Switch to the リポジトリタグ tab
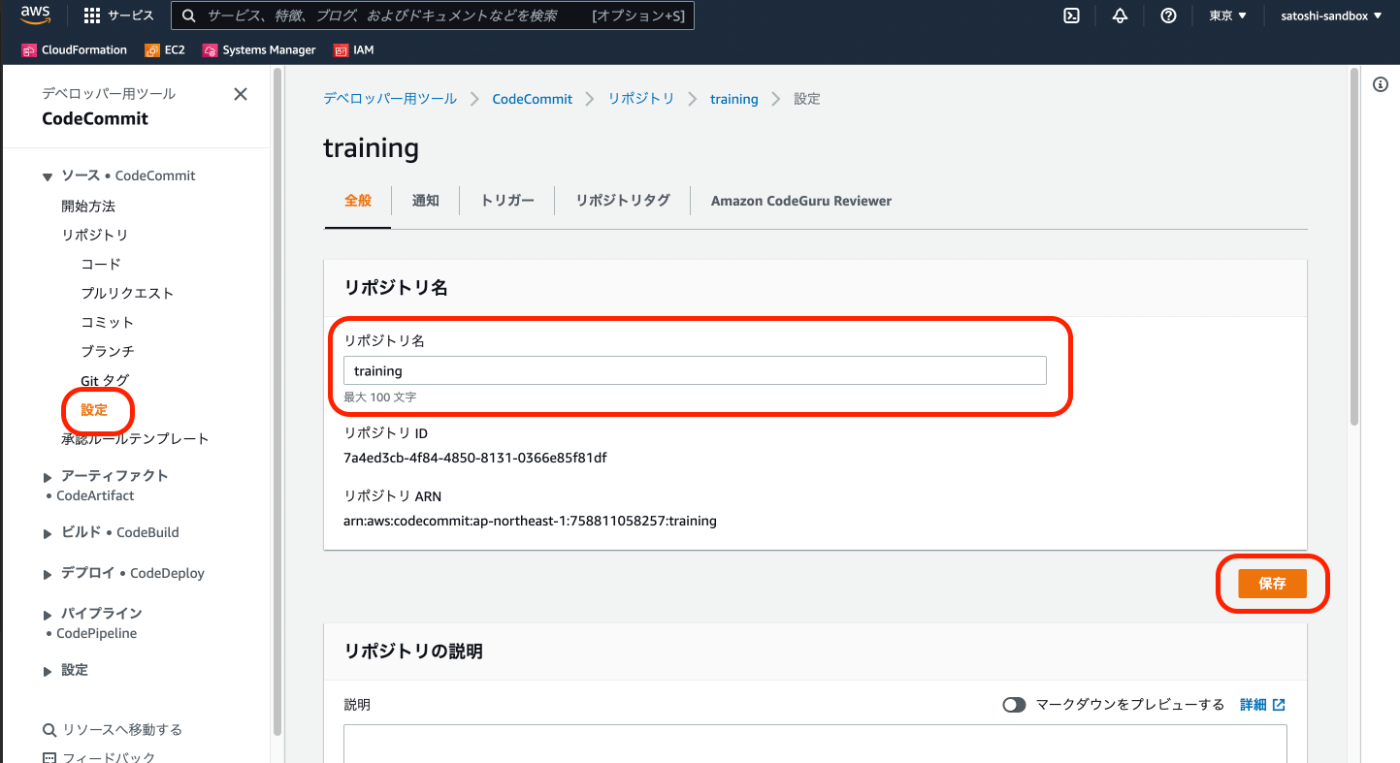Viewport: 1400px width, 763px height. 622,201
